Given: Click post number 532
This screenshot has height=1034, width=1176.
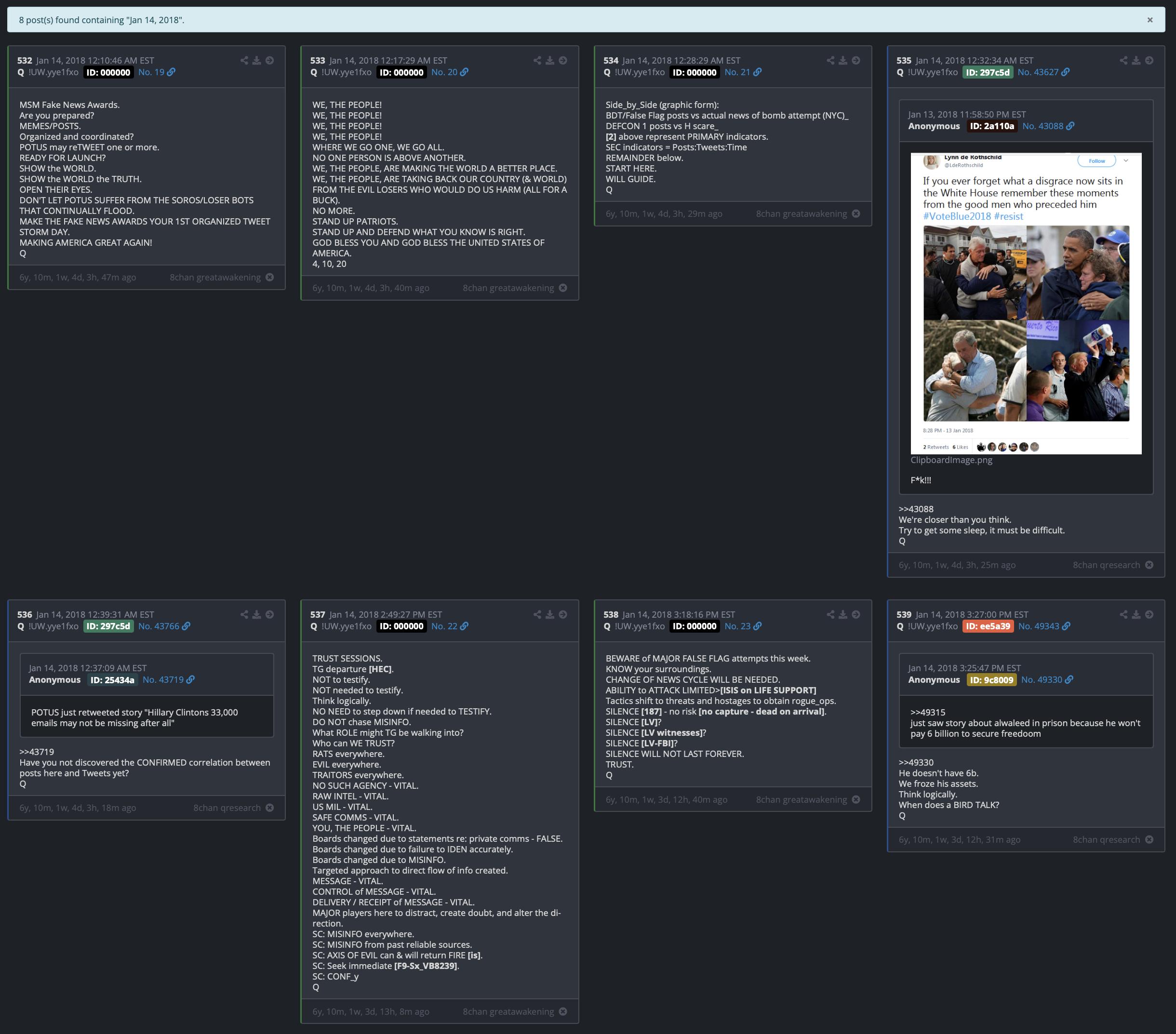Looking at the screenshot, I should (x=25, y=60).
